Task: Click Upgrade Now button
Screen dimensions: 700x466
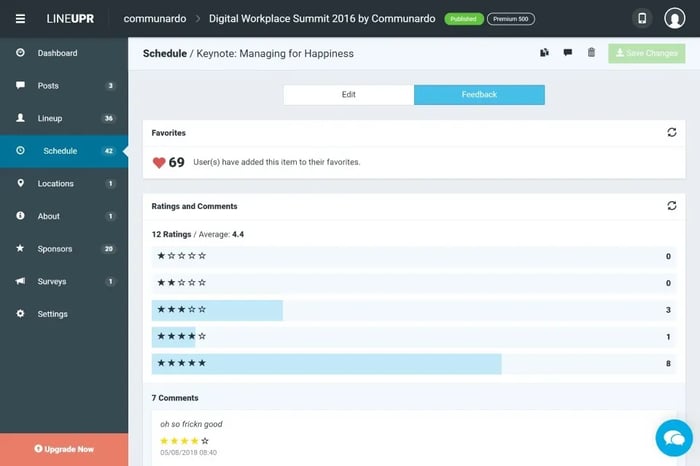Action: point(64,449)
